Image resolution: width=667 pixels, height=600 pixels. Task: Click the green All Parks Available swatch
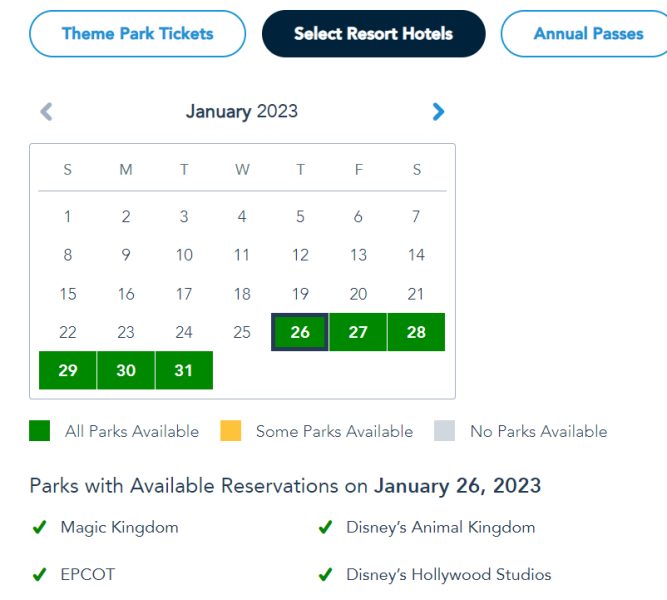click(40, 431)
